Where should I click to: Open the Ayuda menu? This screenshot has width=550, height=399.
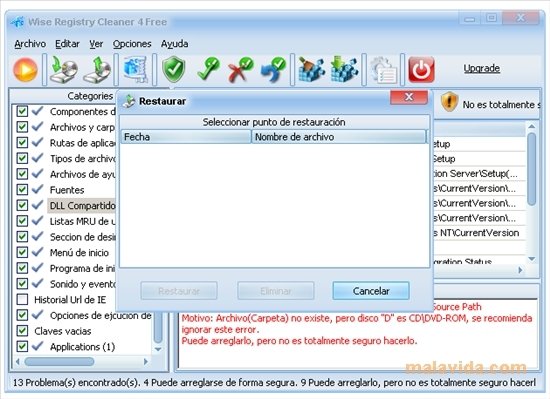tap(174, 44)
